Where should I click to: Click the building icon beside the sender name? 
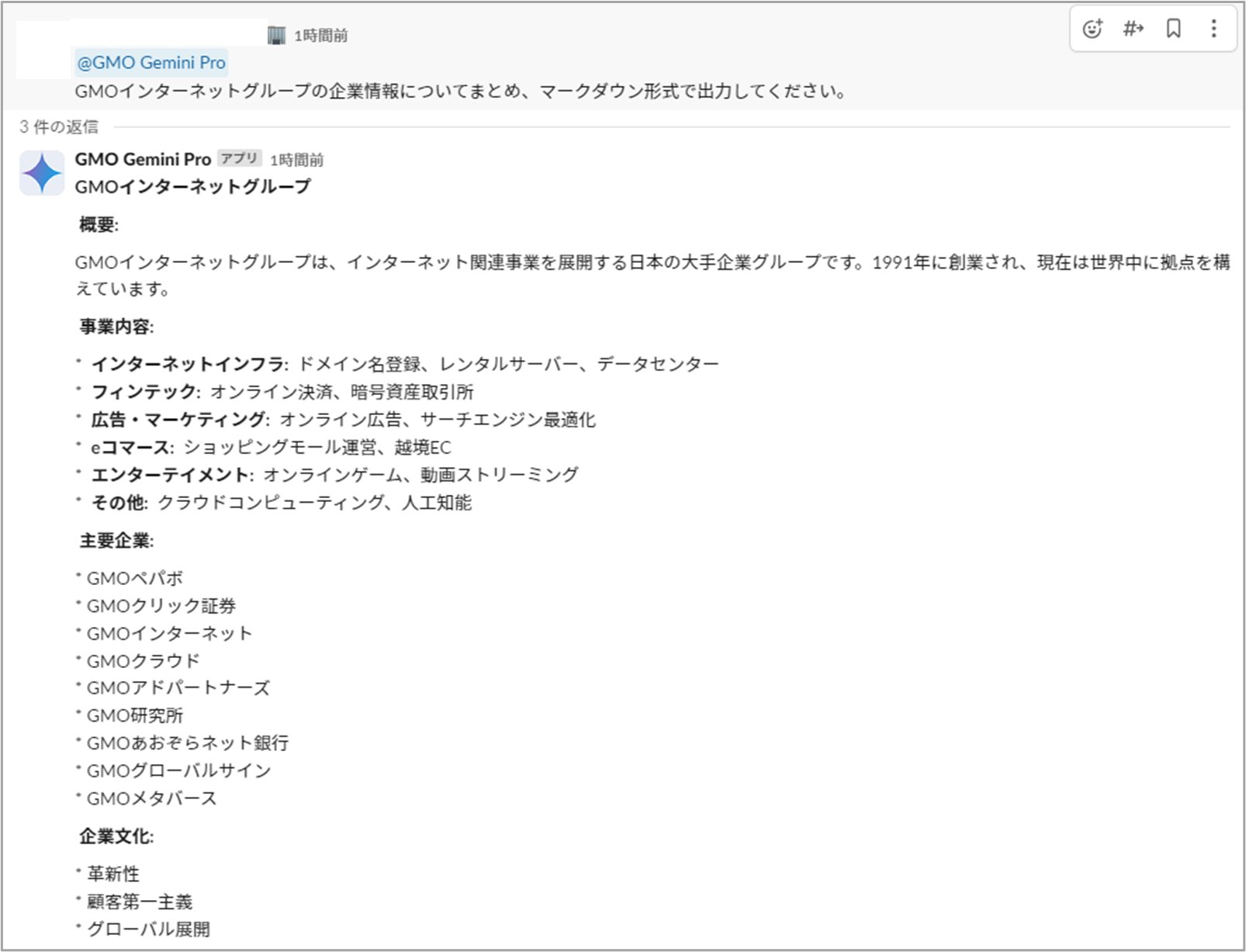(x=276, y=35)
